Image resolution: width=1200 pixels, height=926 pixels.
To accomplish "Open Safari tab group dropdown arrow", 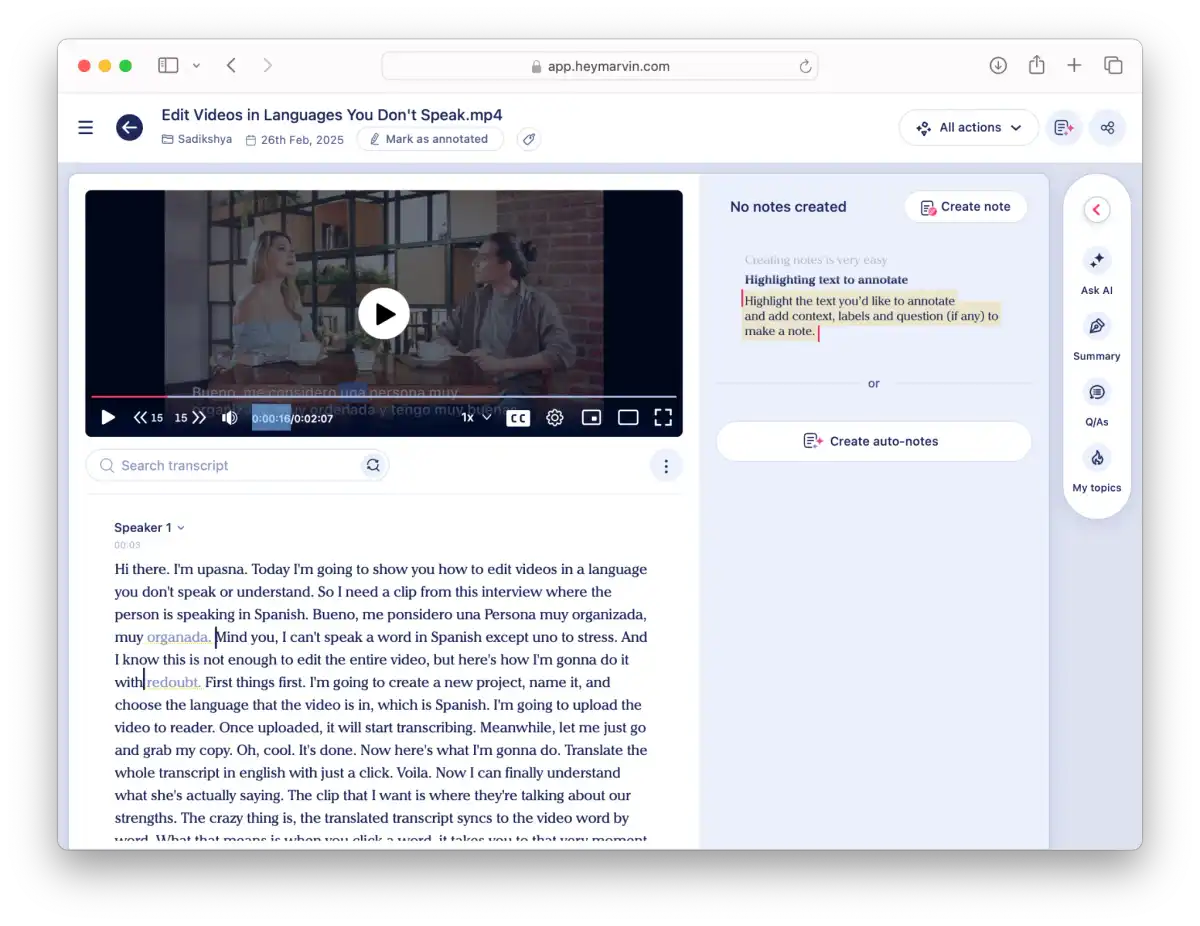I will click(196, 66).
